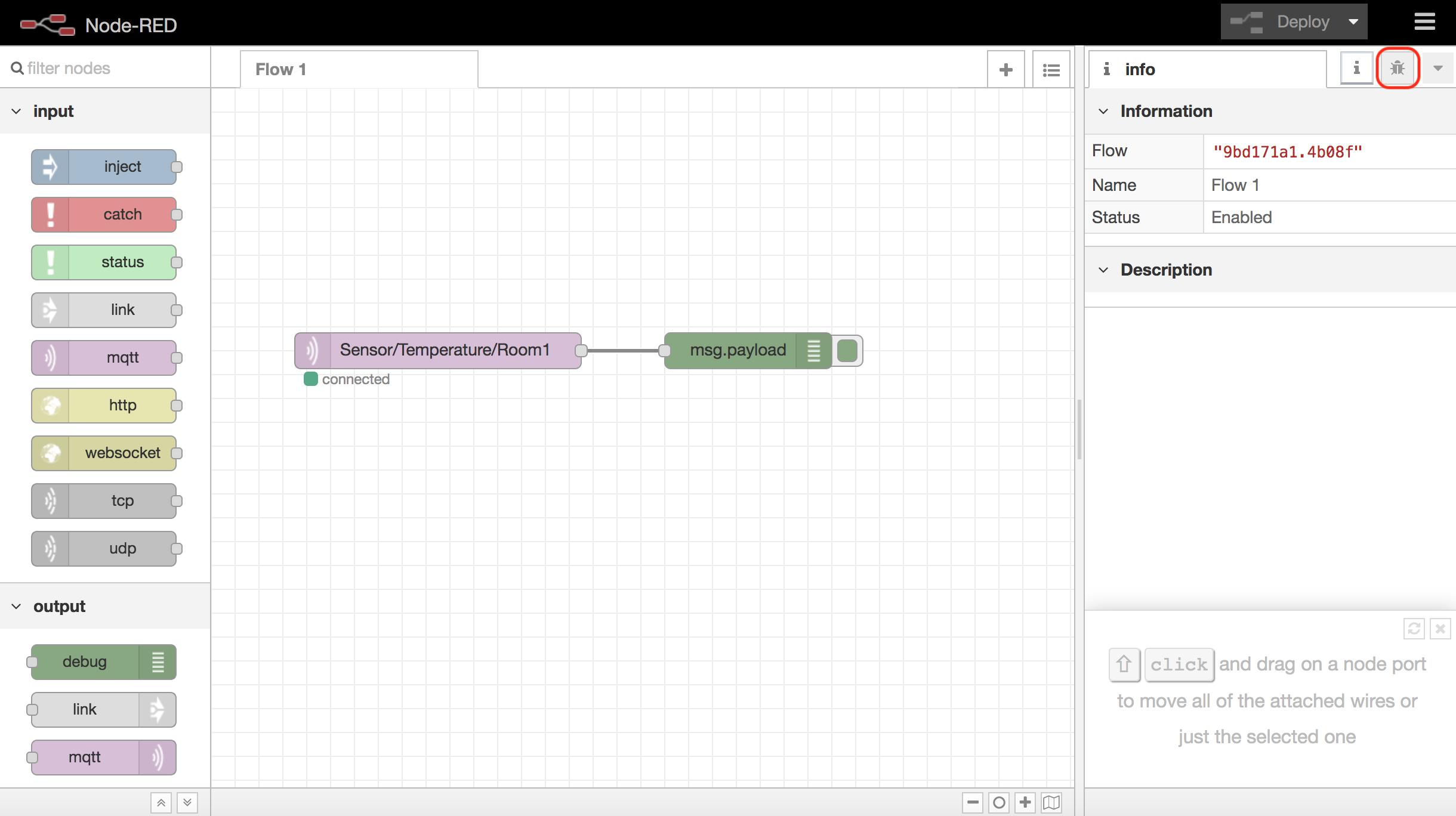The width and height of the screenshot is (1456, 816).
Task: Select the msg.payload debug node
Action: (x=748, y=350)
